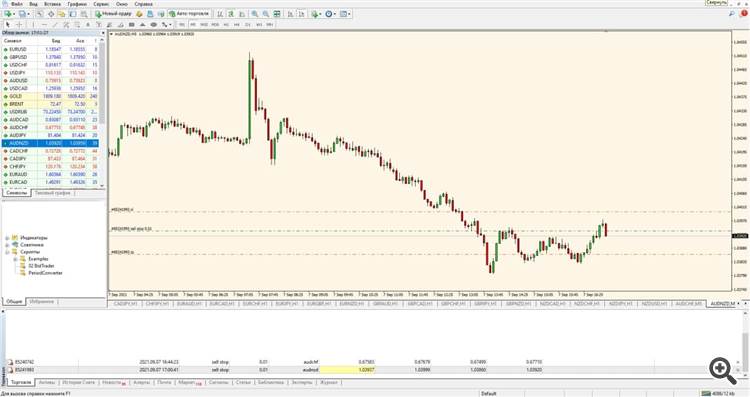Select the PeriodConverter script
750x397 pixels.
point(45,273)
